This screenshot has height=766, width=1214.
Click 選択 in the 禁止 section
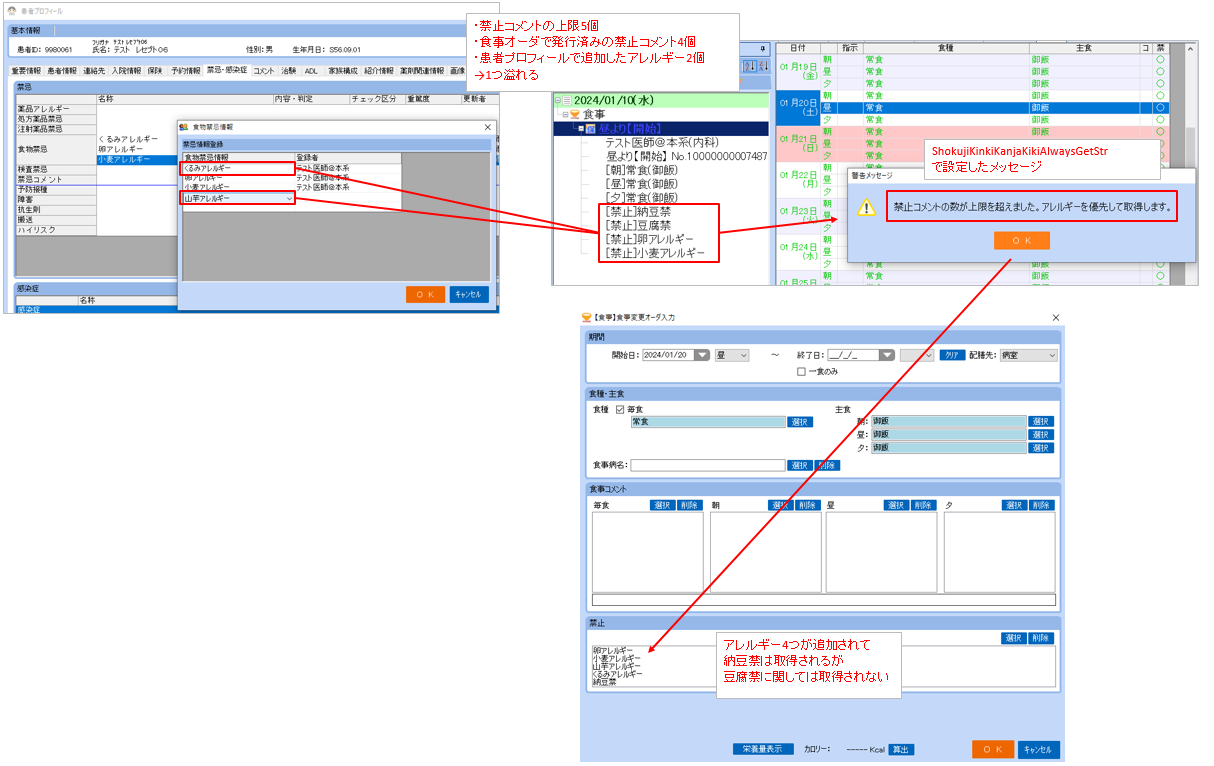(1014, 638)
